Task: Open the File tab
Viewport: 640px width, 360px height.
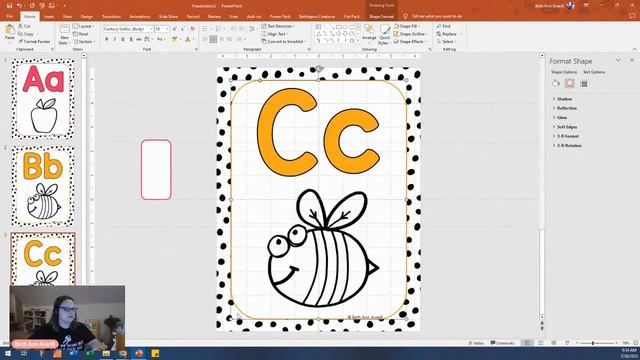Action: click(10, 16)
